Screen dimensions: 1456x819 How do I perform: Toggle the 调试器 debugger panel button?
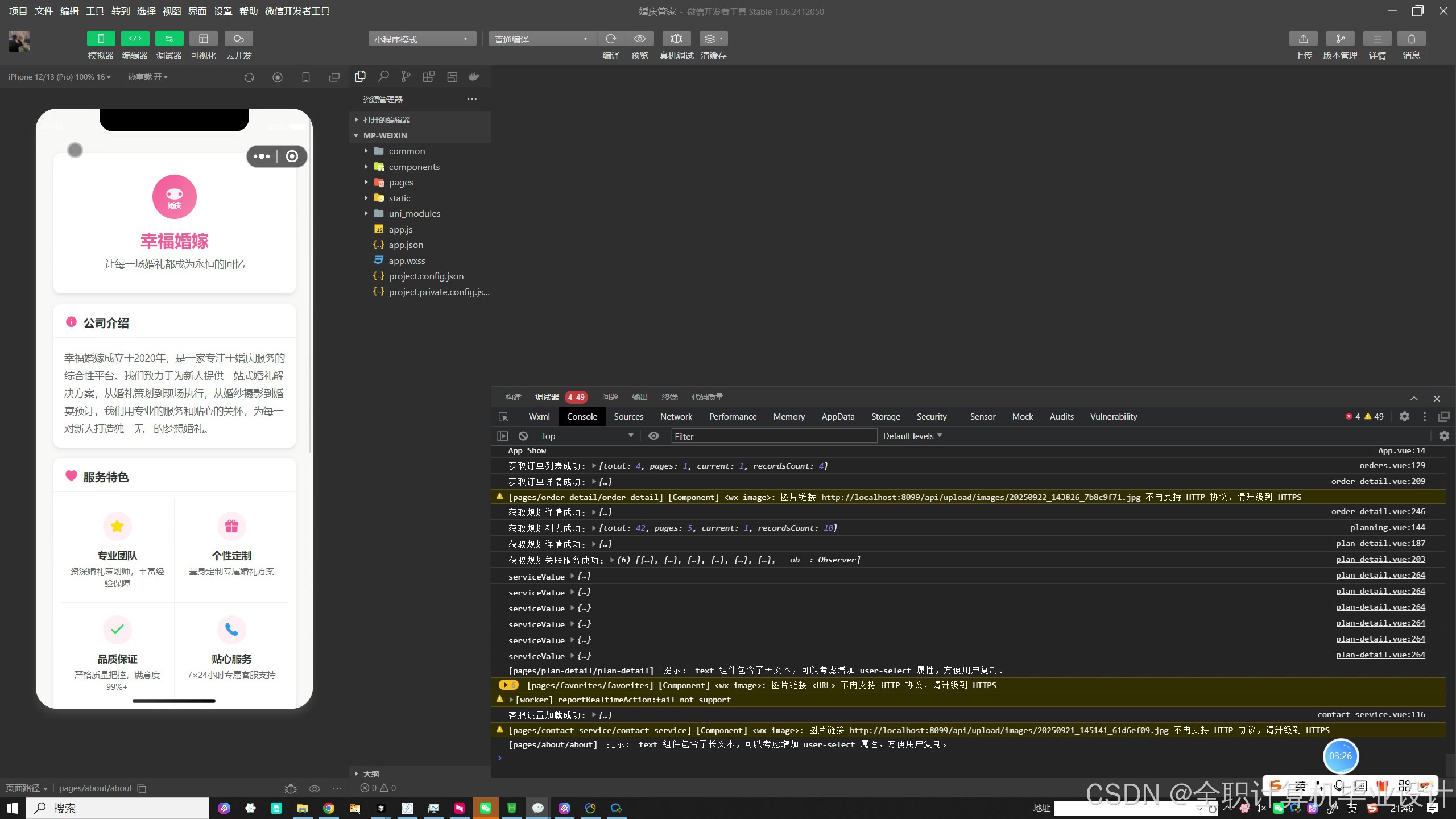coord(169,39)
